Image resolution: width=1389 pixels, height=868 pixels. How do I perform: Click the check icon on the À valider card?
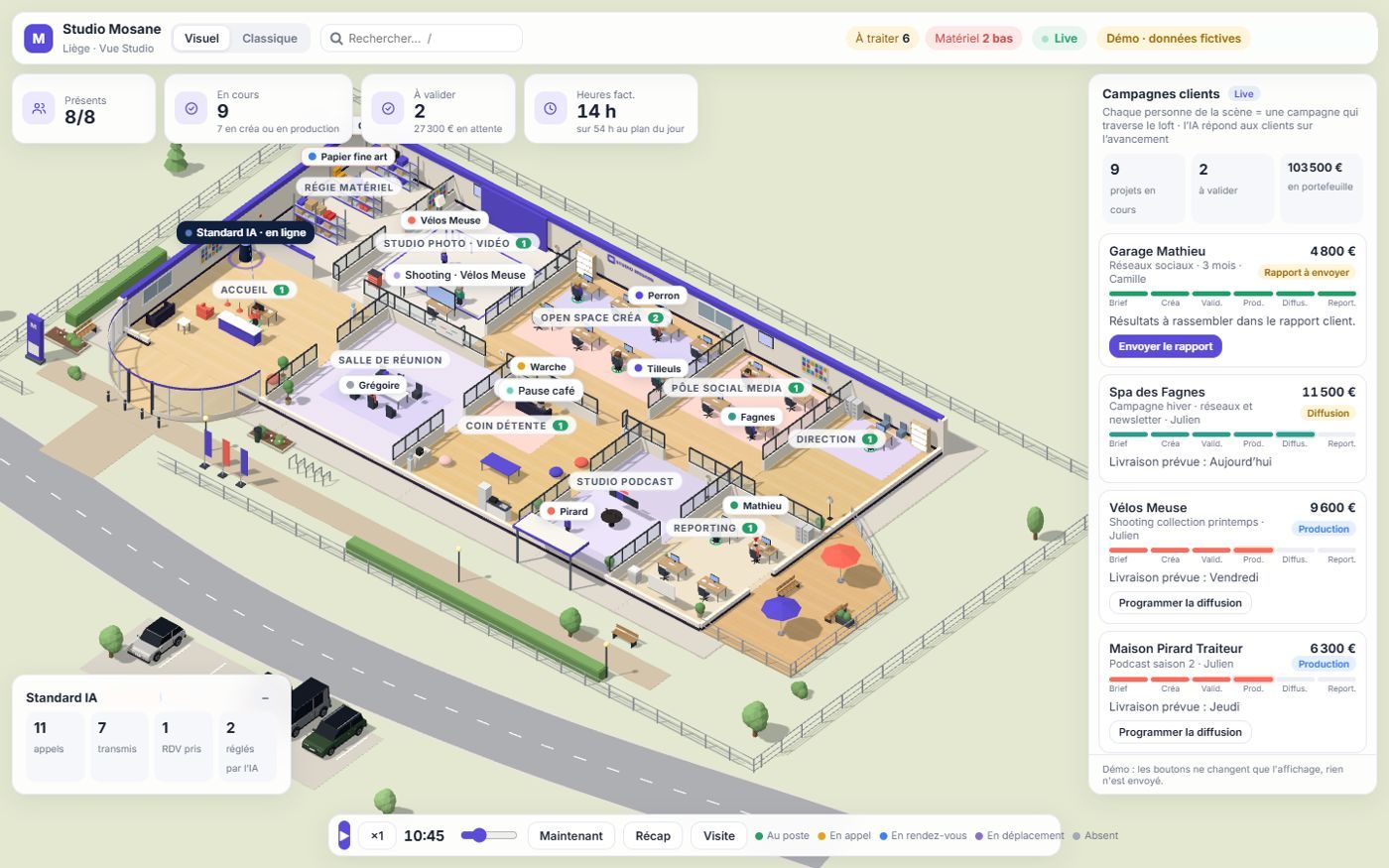pos(388,108)
